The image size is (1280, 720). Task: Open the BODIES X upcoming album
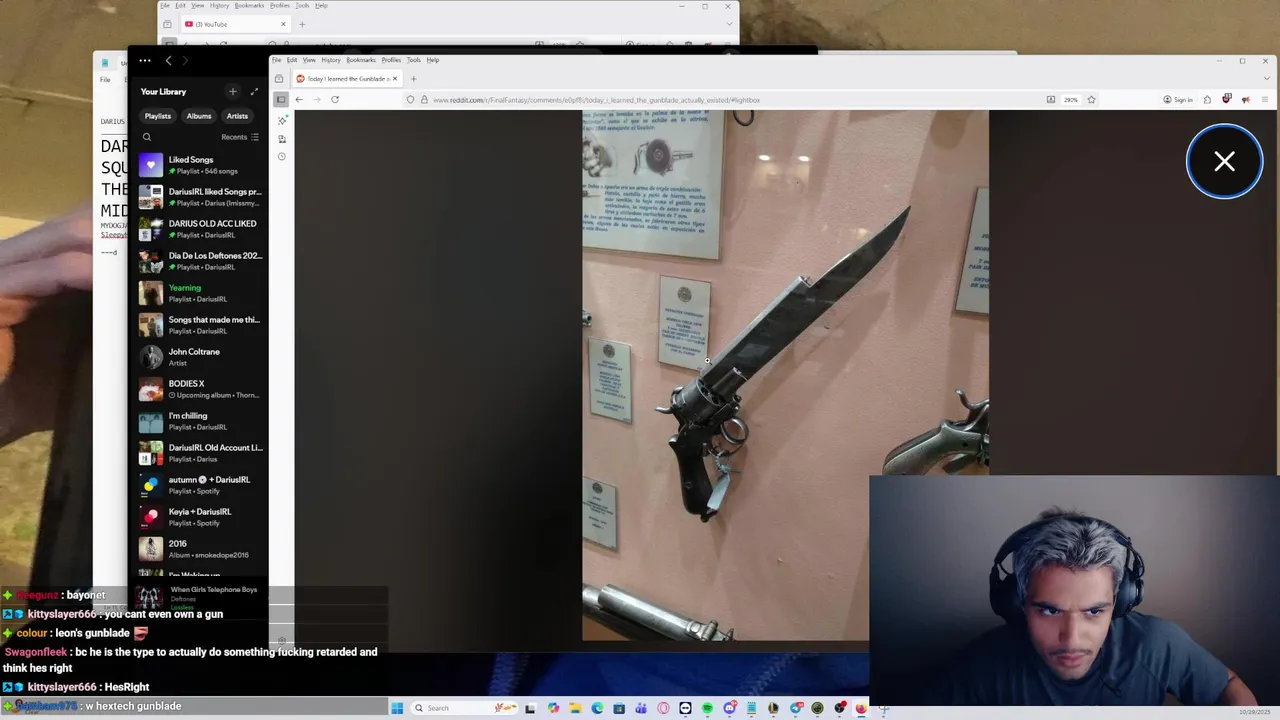click(x=200, y=389)
